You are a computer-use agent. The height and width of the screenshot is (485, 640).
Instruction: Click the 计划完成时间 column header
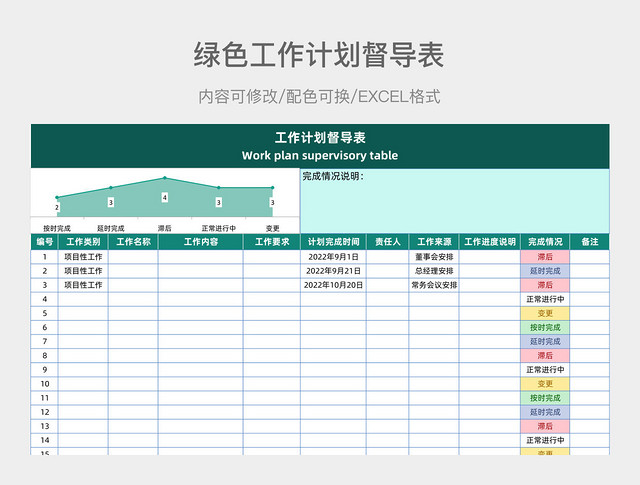[x=333, y=242]
